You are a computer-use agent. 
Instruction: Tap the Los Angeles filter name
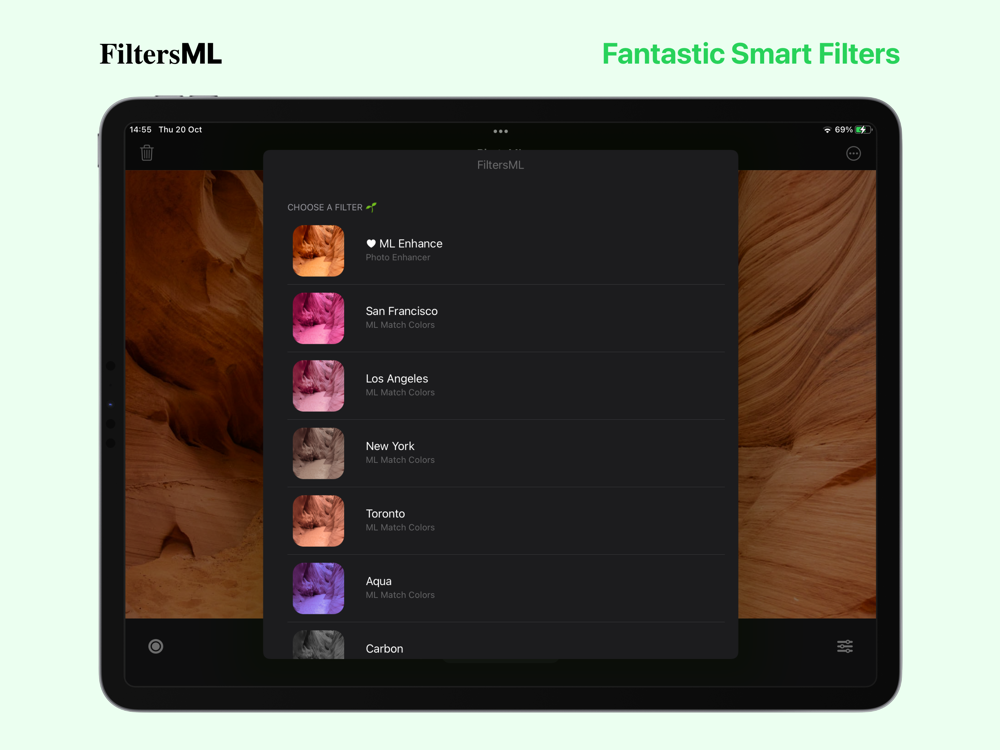point(397,379)
